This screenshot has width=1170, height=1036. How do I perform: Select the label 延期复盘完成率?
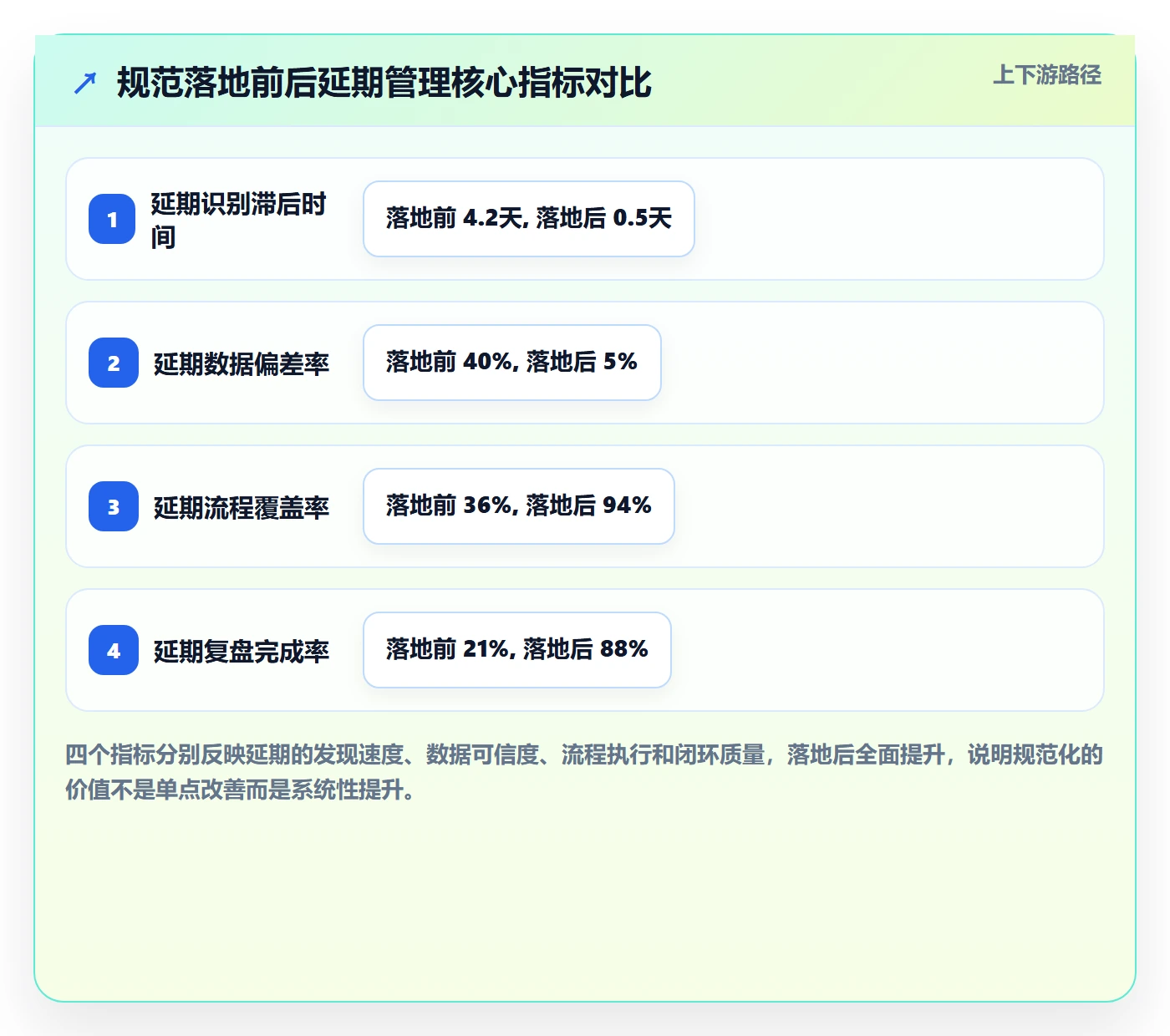242,651
